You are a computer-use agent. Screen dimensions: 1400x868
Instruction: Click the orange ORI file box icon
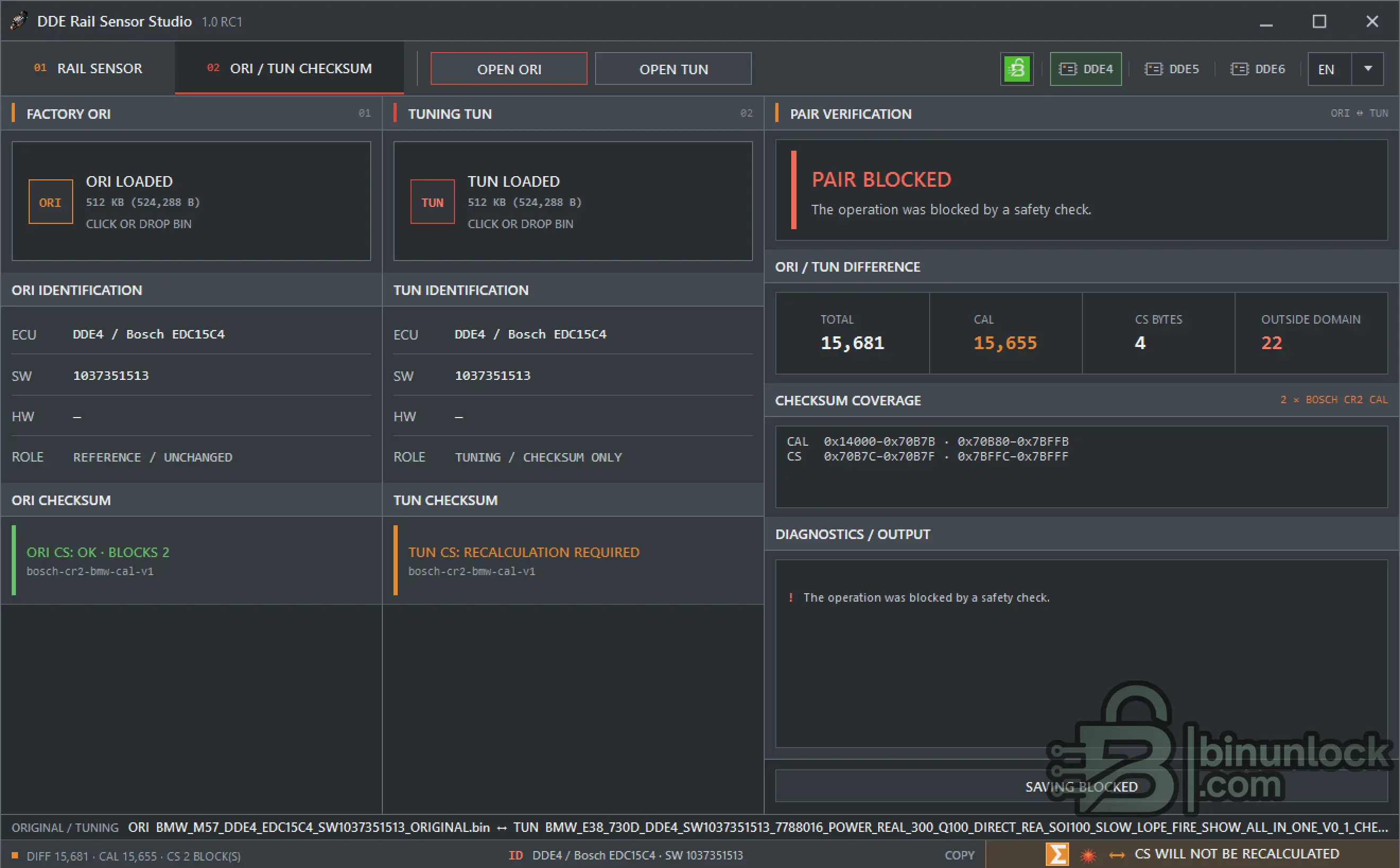pyautogui.click(x=50, y=202)
